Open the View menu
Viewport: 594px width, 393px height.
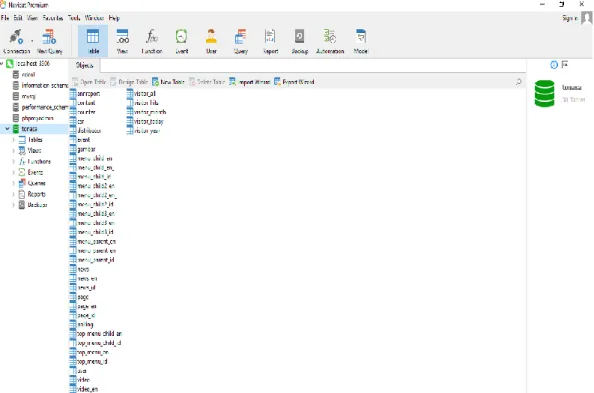tap(32, 18)
